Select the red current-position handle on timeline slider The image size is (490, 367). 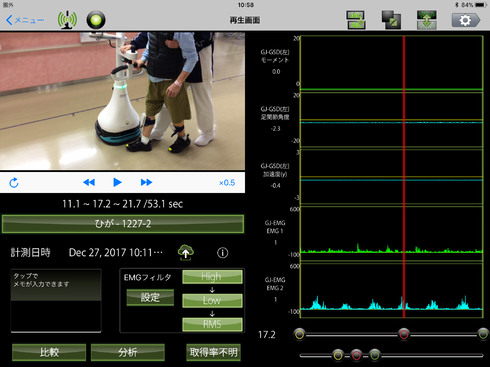coord(404,334)
